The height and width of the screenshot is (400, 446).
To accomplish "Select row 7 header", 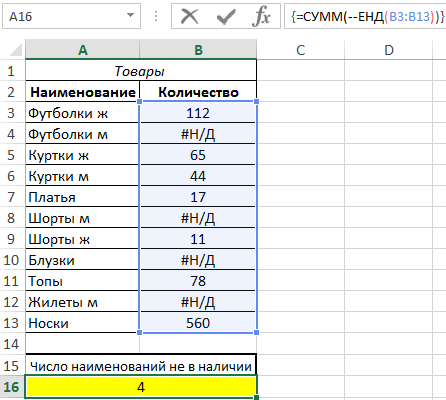I will [12, 197].
